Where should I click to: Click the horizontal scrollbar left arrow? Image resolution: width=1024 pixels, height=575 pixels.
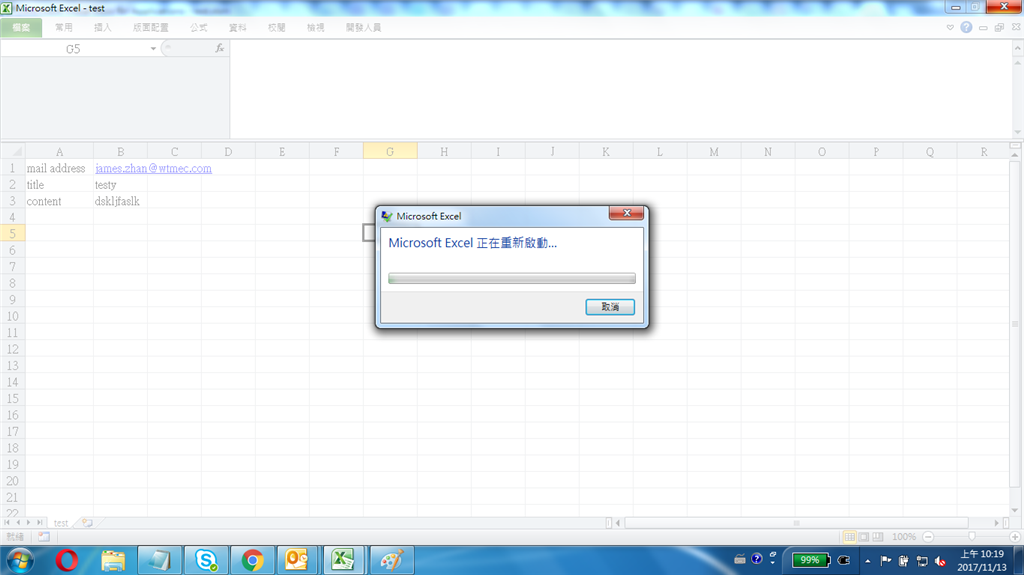pyautogui.click(x=618, y=523)
